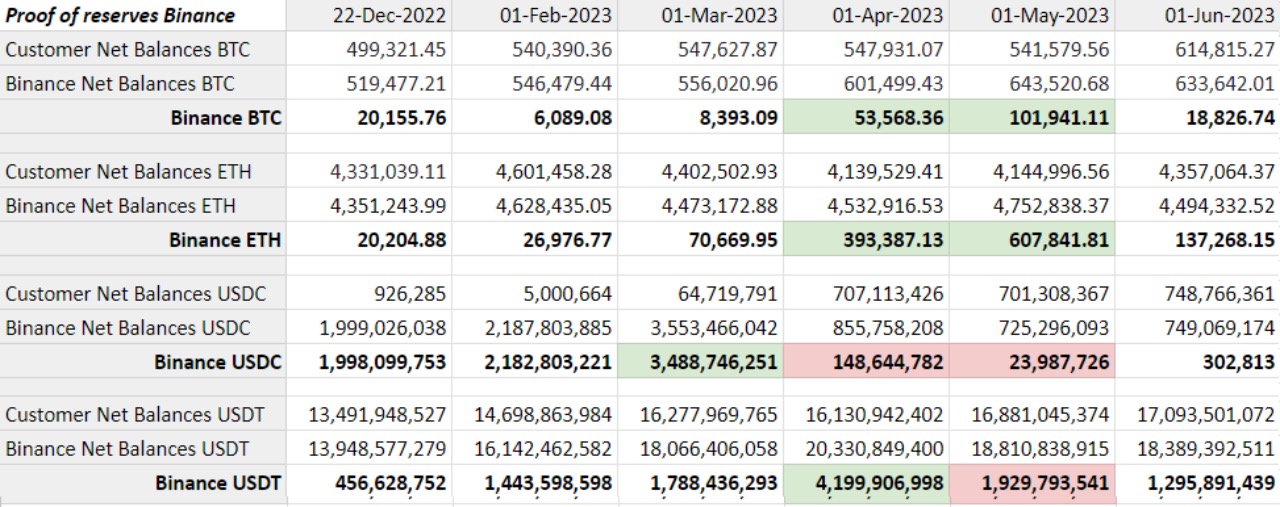The width and height of the screenshot is (1280, 507).
Task: Click the cell showing 456,628,752
Action: [x=368, y=483]
